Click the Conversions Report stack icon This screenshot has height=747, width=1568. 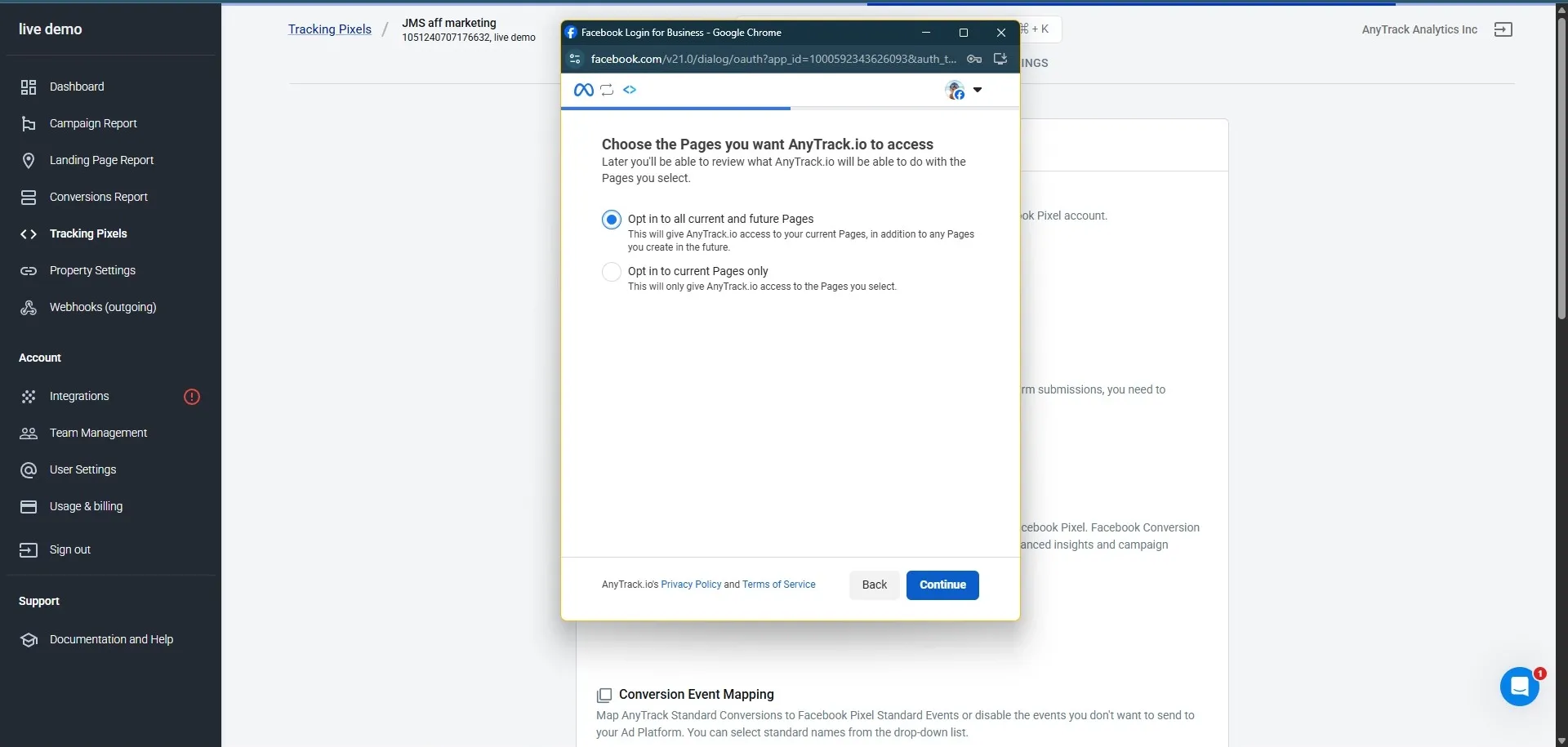pos(29,197)
